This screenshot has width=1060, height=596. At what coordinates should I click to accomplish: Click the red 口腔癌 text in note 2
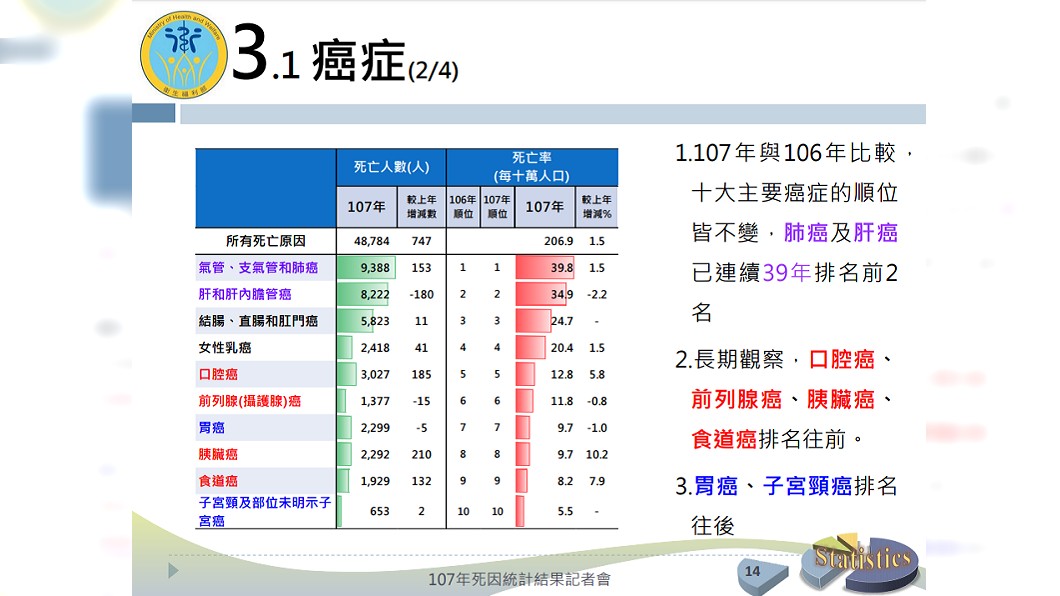pos(842,359)
